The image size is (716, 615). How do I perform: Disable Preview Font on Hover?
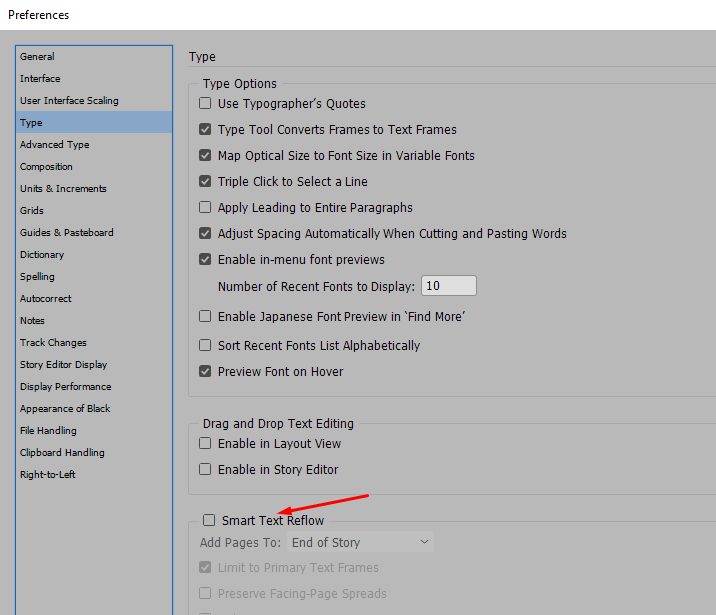[x=206, y=372]
